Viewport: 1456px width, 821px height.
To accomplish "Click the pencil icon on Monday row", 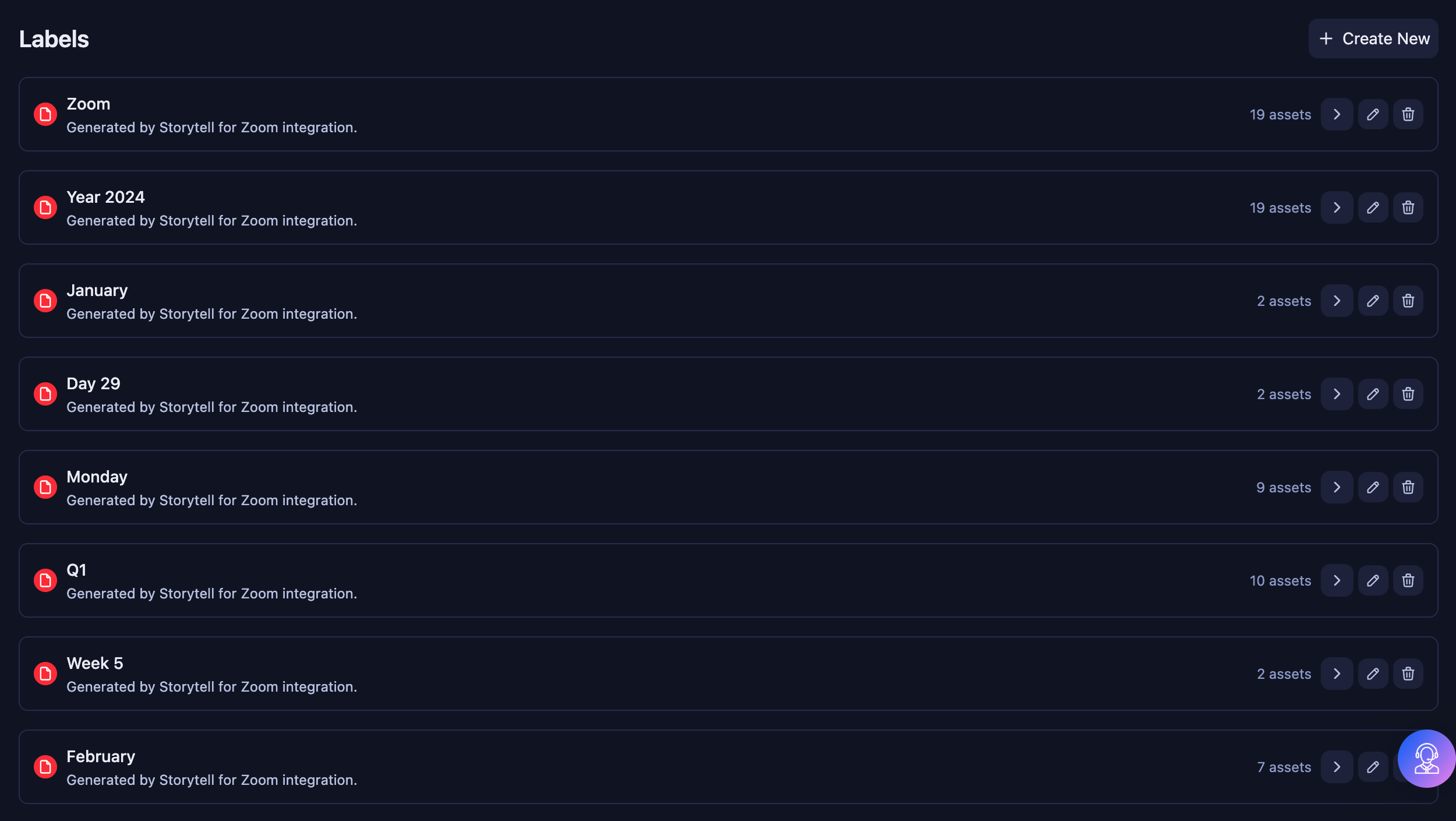I will click(x=1373, y=487).
